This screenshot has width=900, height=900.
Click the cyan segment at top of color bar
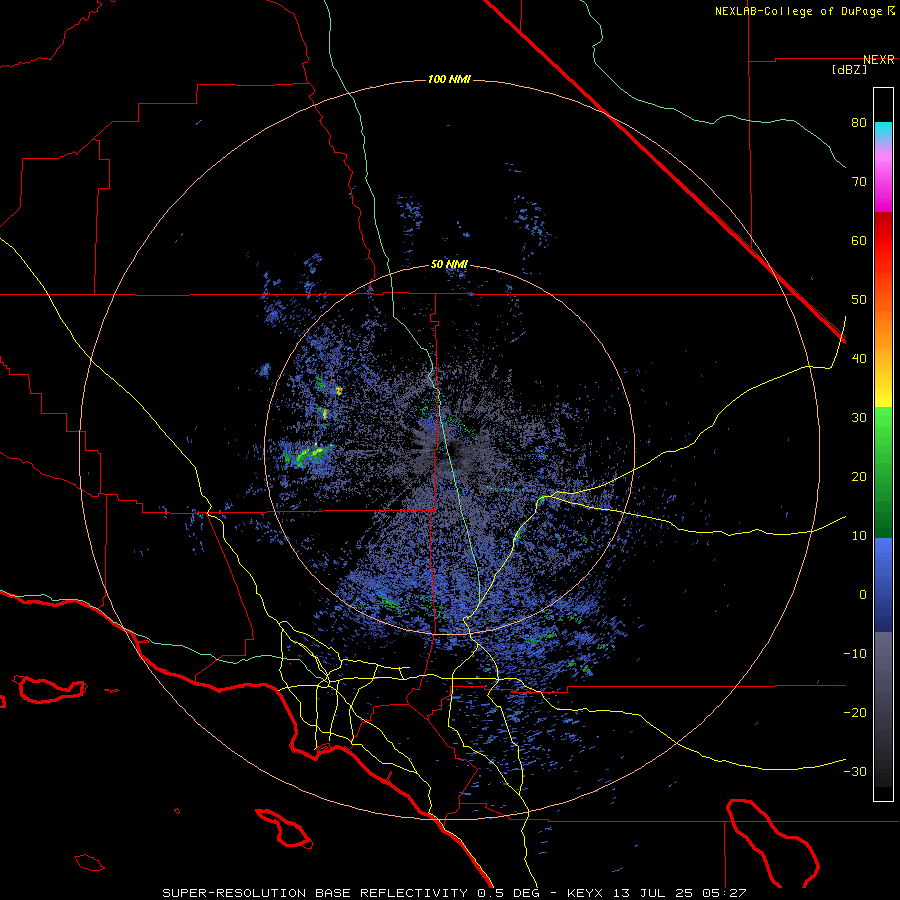point(883,131)
